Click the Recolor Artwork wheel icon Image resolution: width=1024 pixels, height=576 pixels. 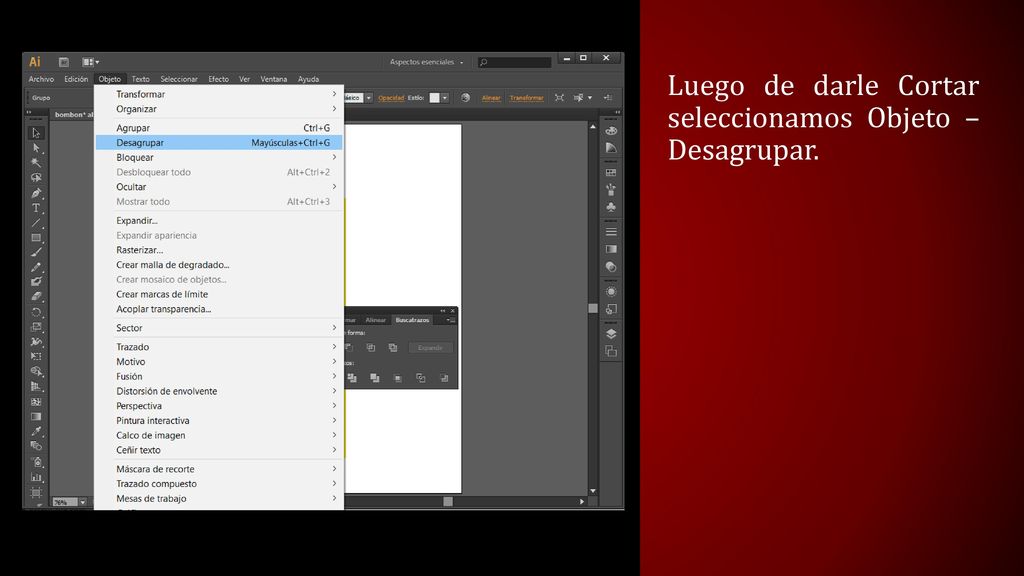[466, 98]
